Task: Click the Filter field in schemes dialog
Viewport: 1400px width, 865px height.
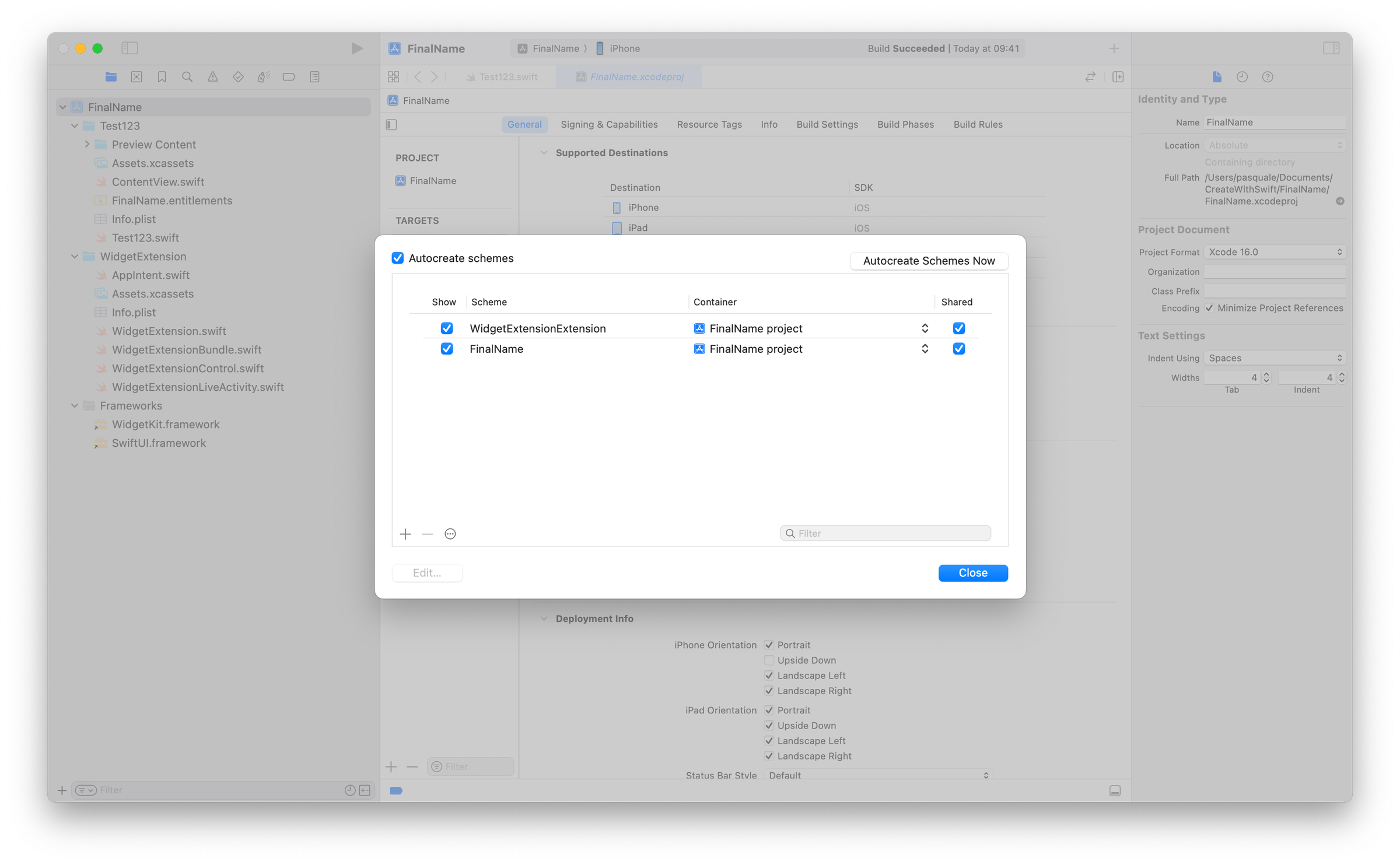Action: click(884, 533)
